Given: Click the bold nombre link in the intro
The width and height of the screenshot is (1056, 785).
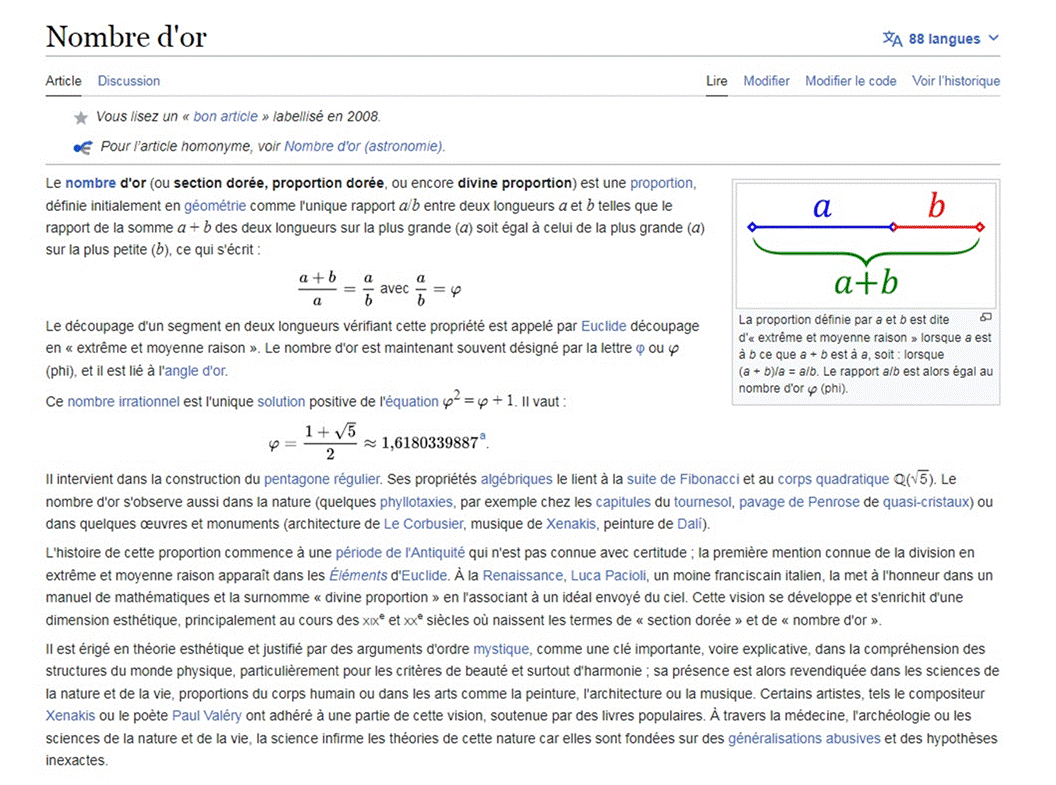Looking at the screenshot, I should coord(90,183).
